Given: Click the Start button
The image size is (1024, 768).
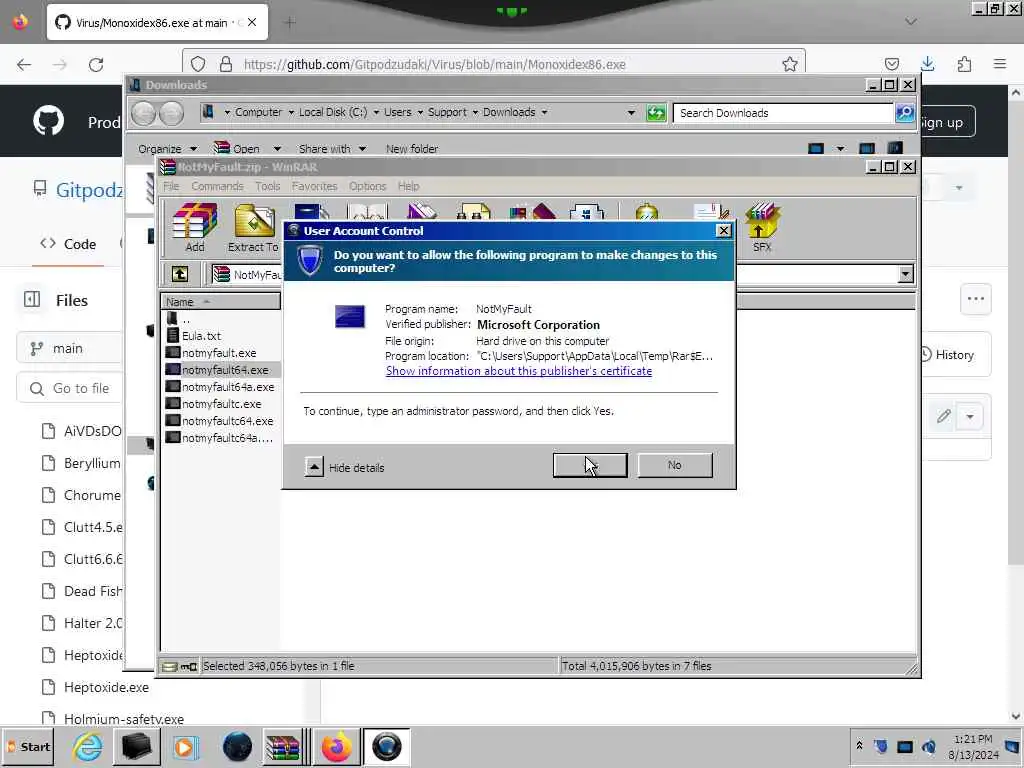Looking at the screenshot, I should (30, 746).
